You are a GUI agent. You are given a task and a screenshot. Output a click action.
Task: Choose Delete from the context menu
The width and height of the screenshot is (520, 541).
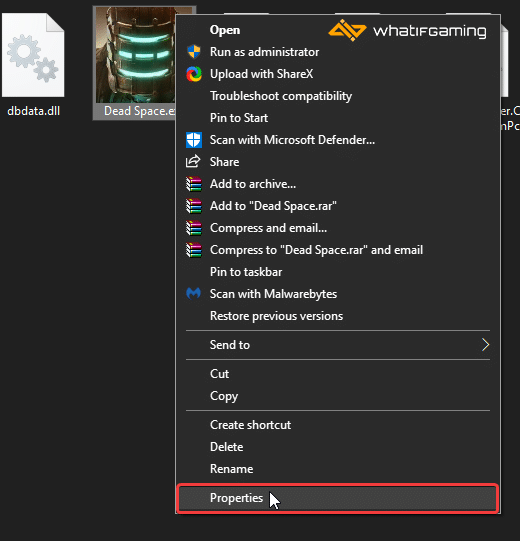[338, 447]
